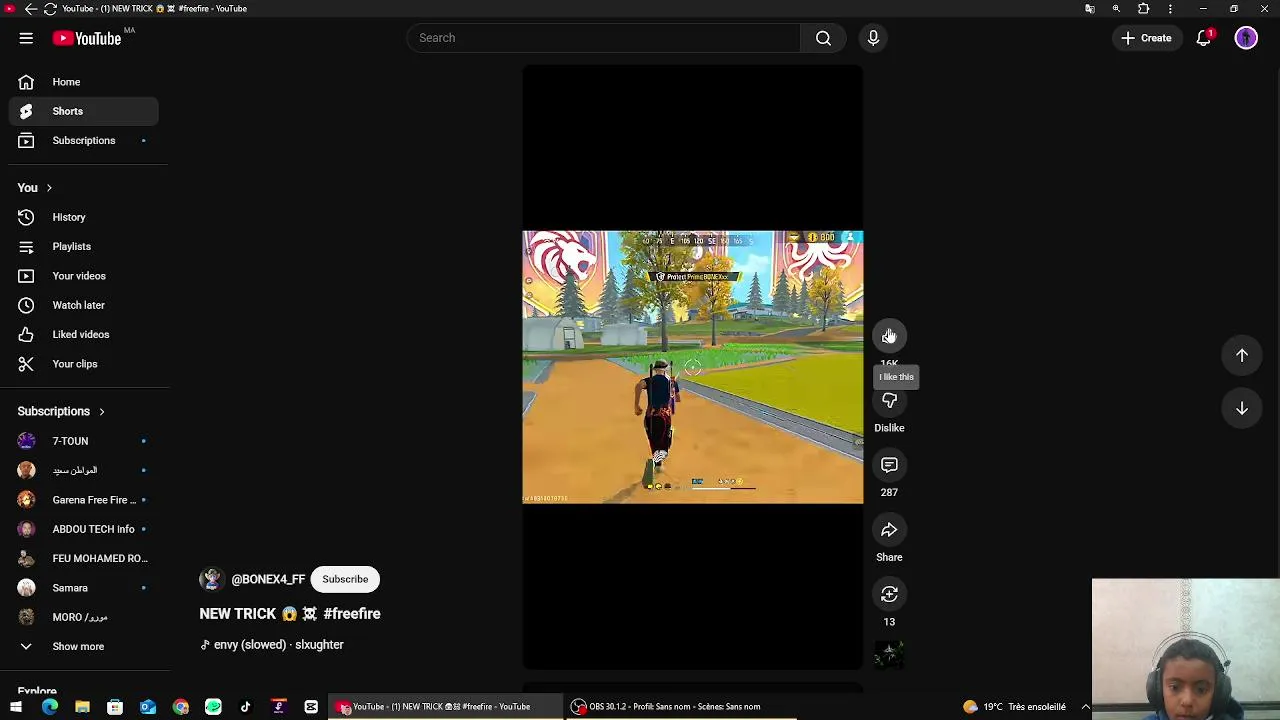Viewport: 1280px width, 720px height.
Task: Play or pause the Short video
Action: 692,367
